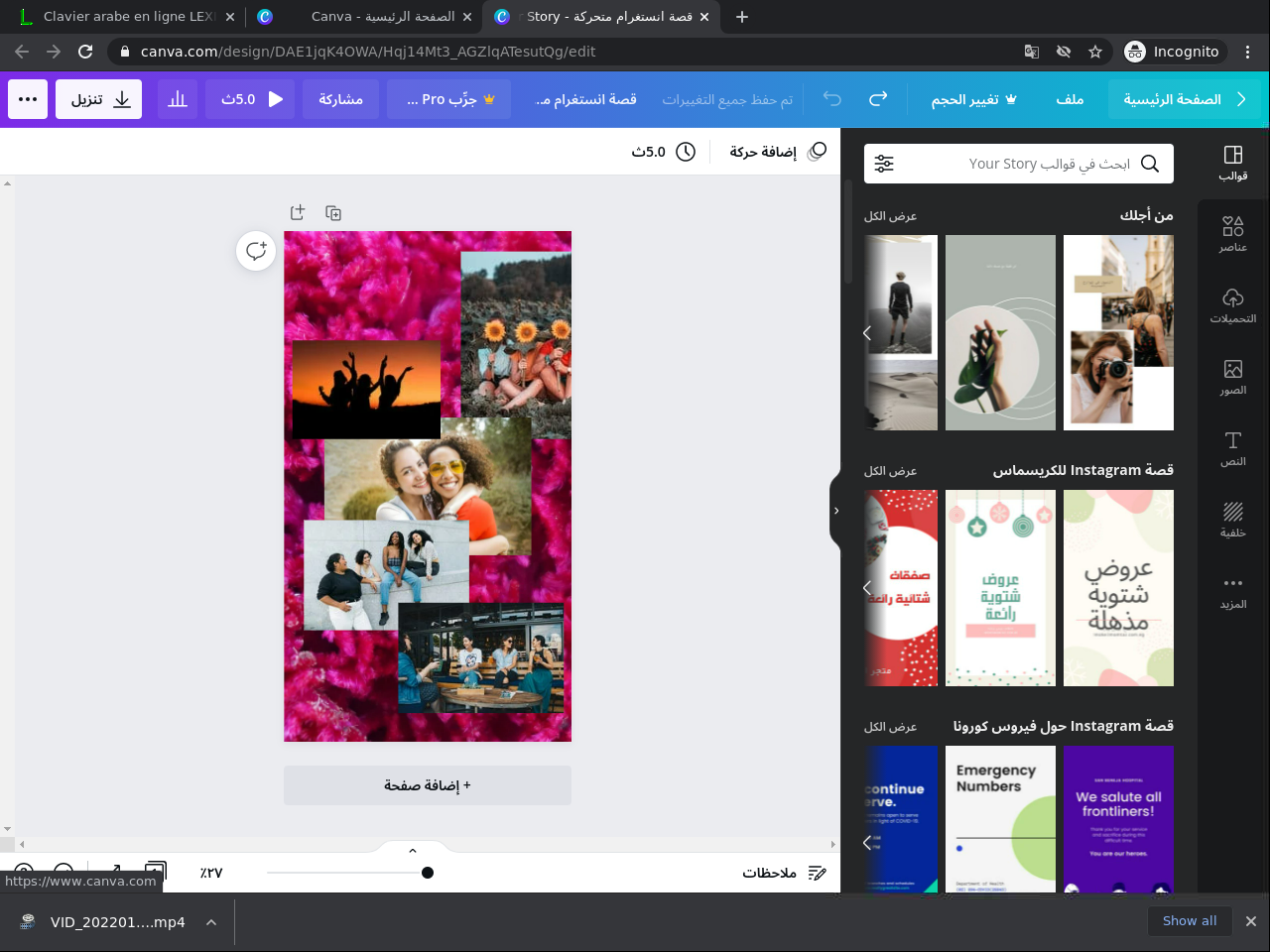Select the عروض شتوية مذهلة template
The image size is (1270, 952).
1118,588
